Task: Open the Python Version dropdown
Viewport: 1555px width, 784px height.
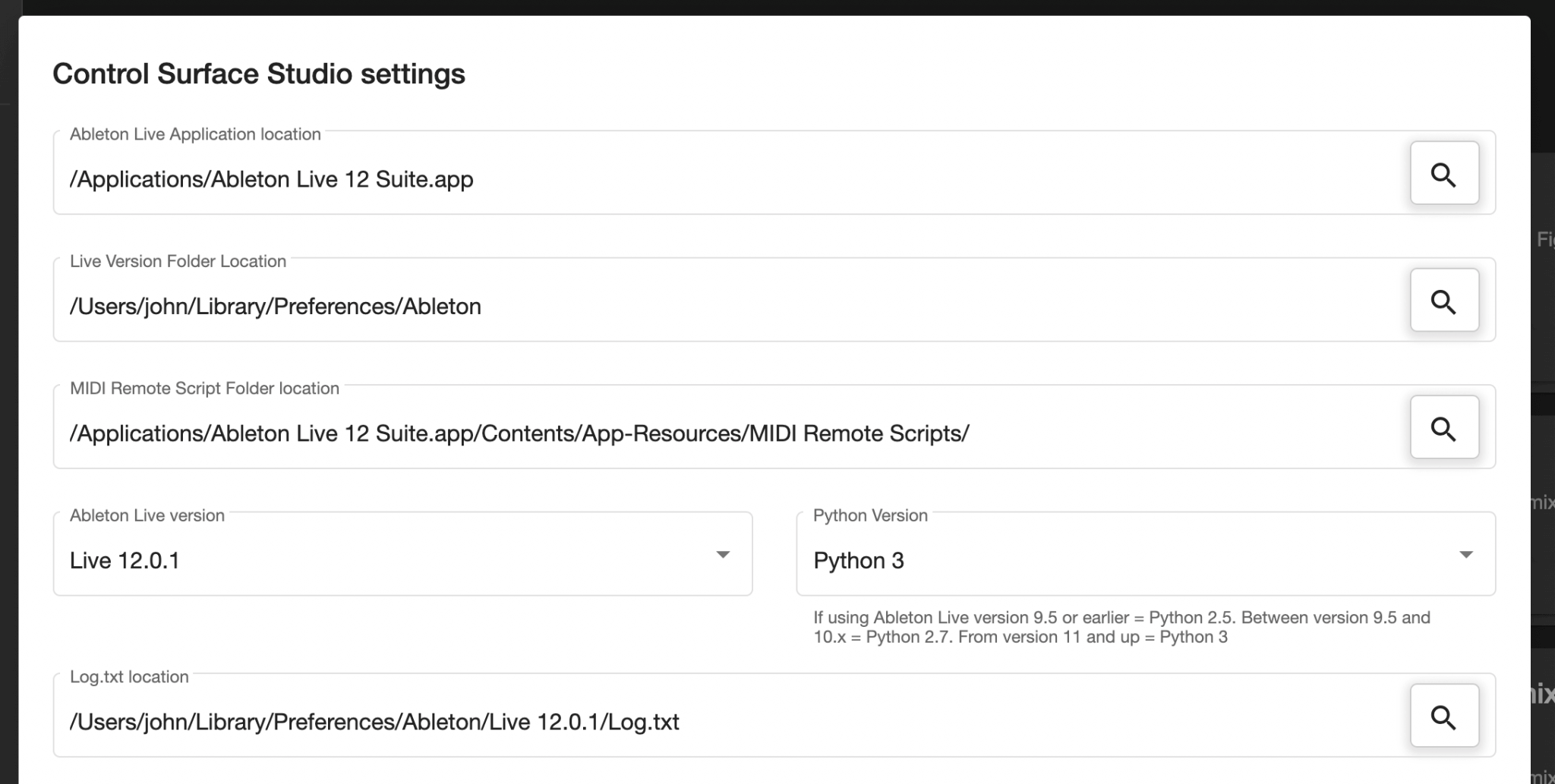Action: click(1146, 554)
